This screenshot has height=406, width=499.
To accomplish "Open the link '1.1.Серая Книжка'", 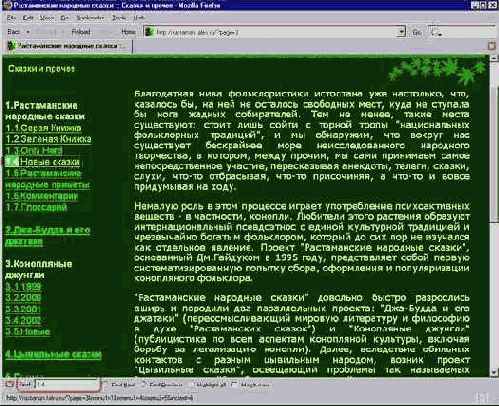I will (43, 128).
